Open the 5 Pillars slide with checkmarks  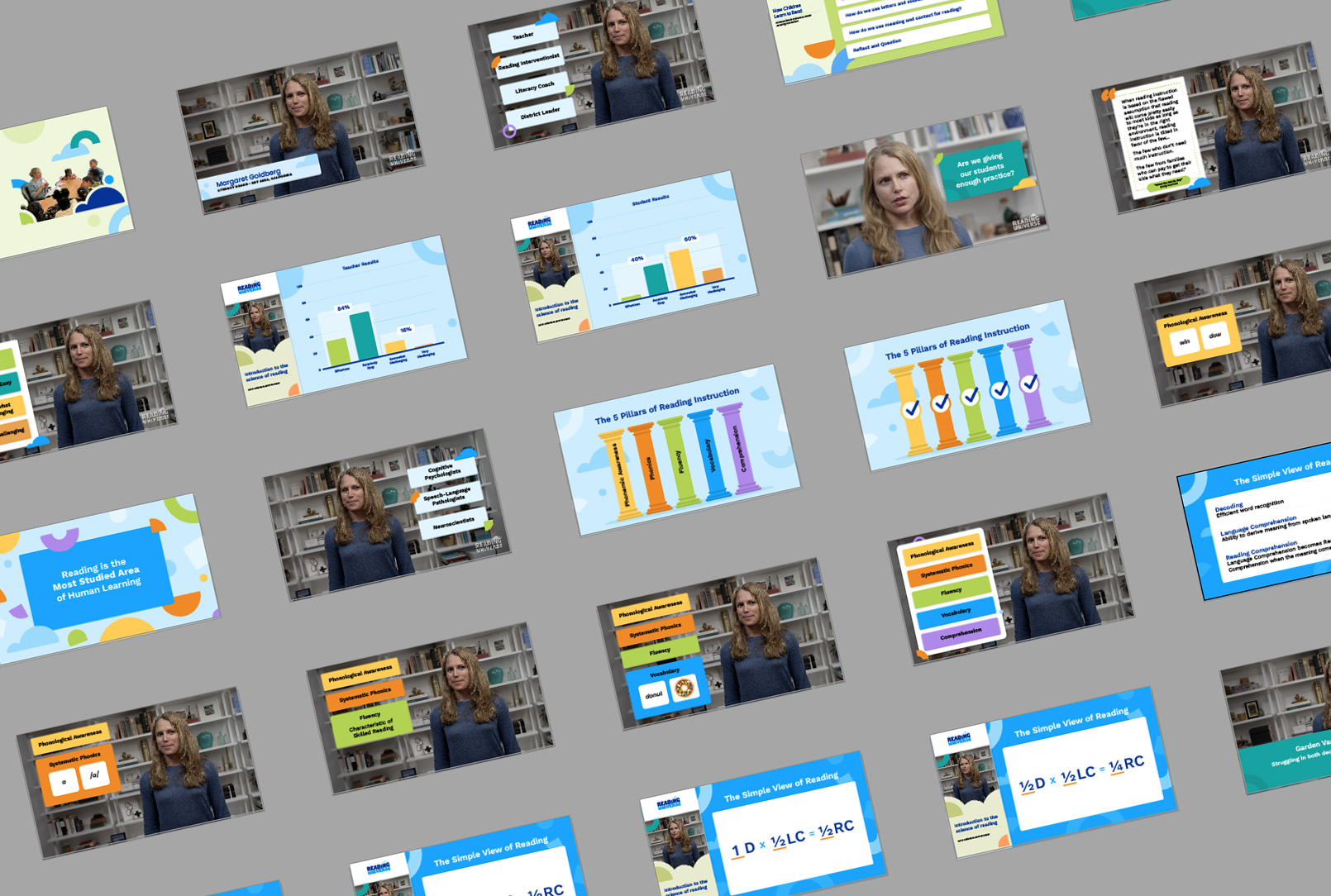(967, 386)
